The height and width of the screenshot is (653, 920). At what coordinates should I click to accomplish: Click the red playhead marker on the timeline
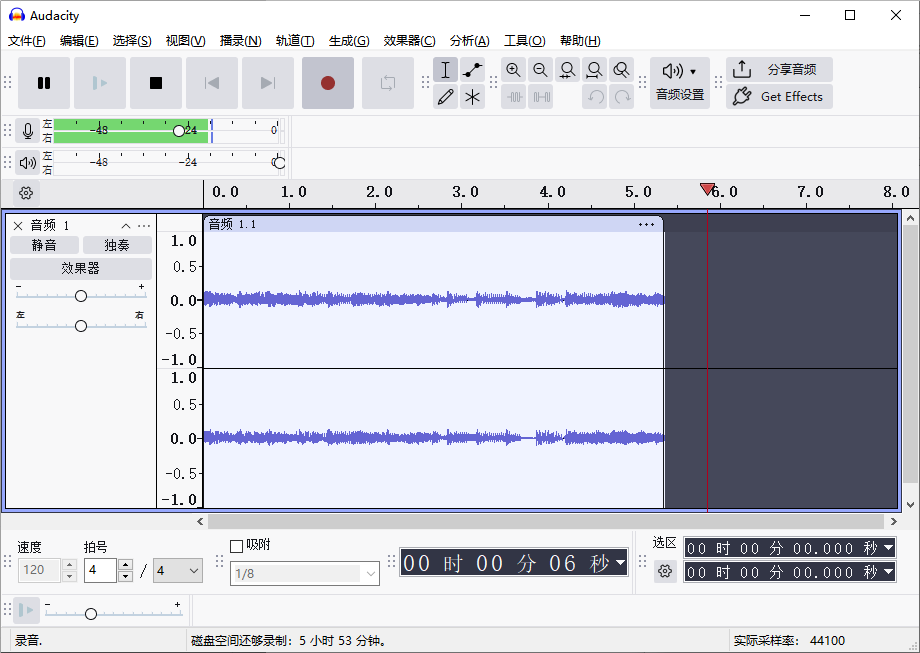[708, 188]
